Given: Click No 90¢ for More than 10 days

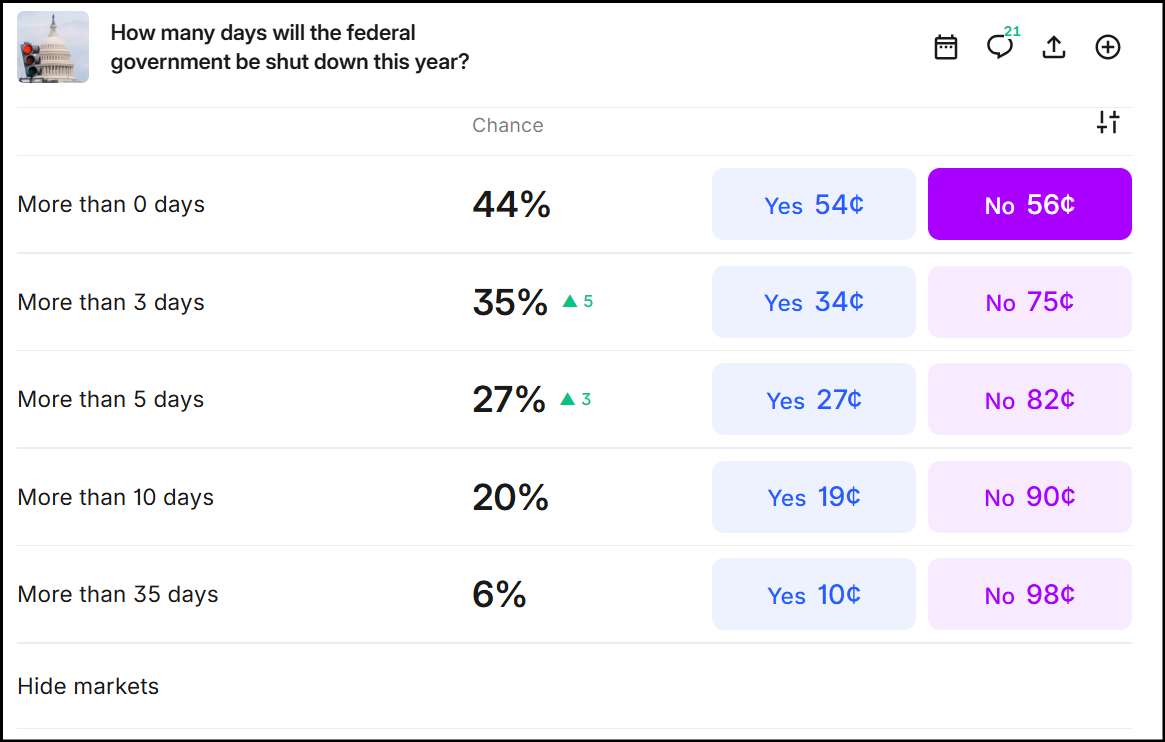Looking at the screenshot, I should click(1029, 497).
